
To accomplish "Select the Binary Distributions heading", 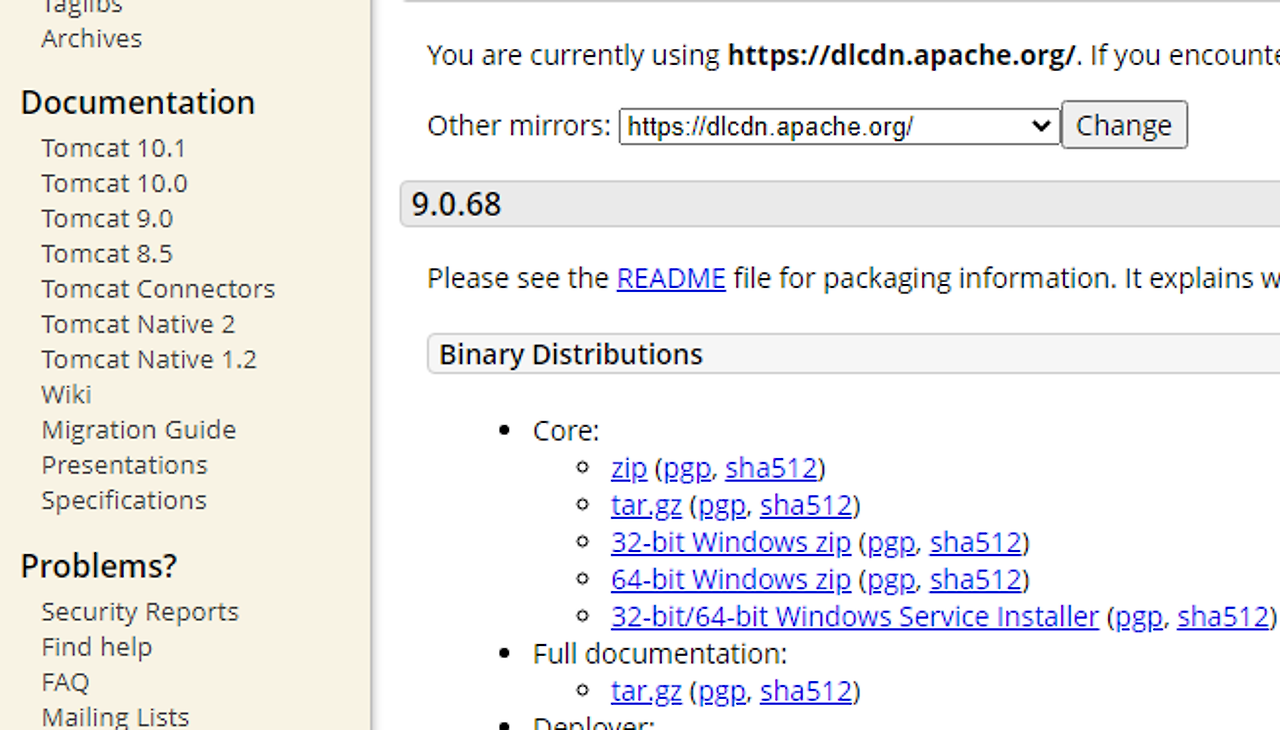I will pyautogui.click(x=571, y=355).
